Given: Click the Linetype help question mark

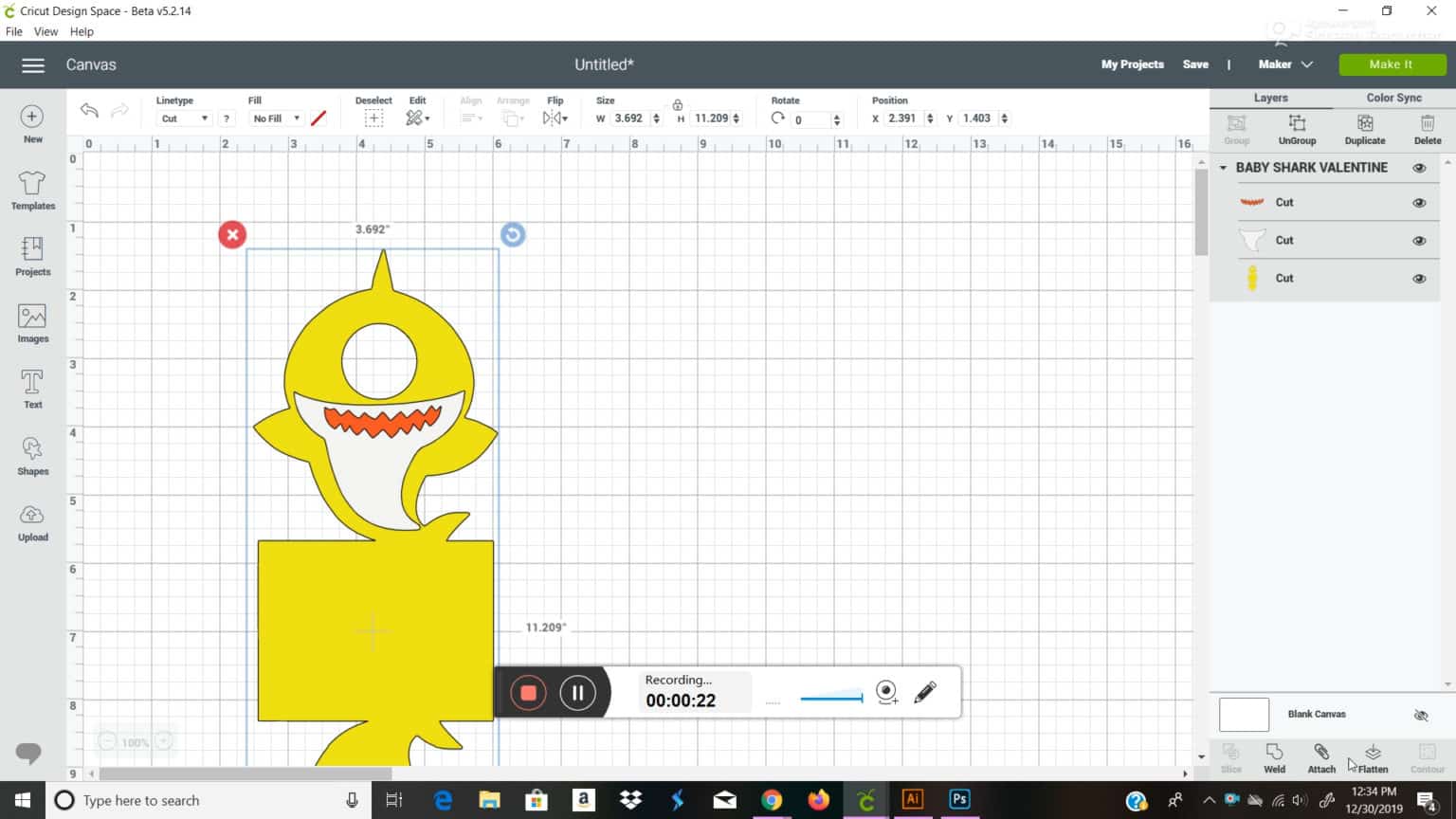Looking at the screenshot, I should pyautogui.click(x=226, y=118).
